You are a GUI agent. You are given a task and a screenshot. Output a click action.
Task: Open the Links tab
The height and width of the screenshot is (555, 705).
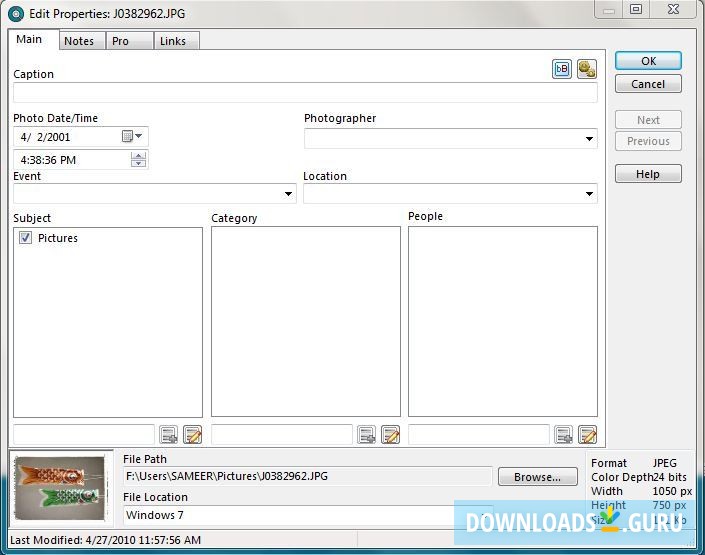[x=177, y=41]
